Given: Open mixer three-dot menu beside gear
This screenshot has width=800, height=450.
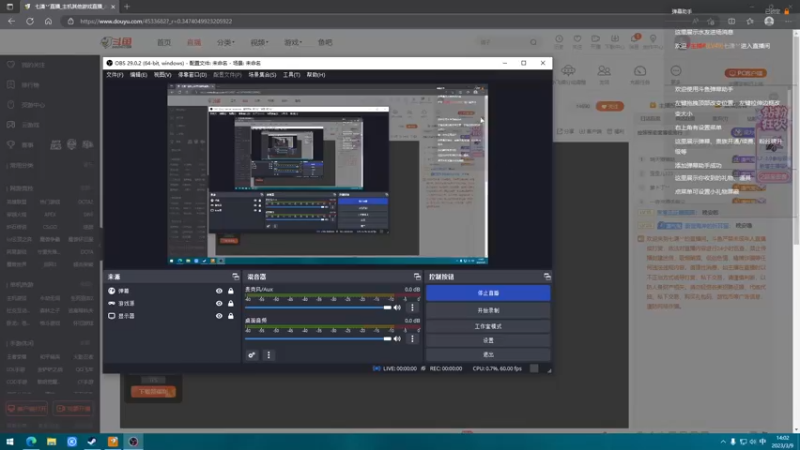Looking at the screenshot, I should (269, 355).
